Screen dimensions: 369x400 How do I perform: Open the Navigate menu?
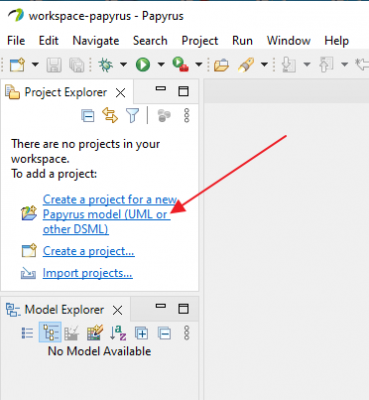click(x=96, y=41)
